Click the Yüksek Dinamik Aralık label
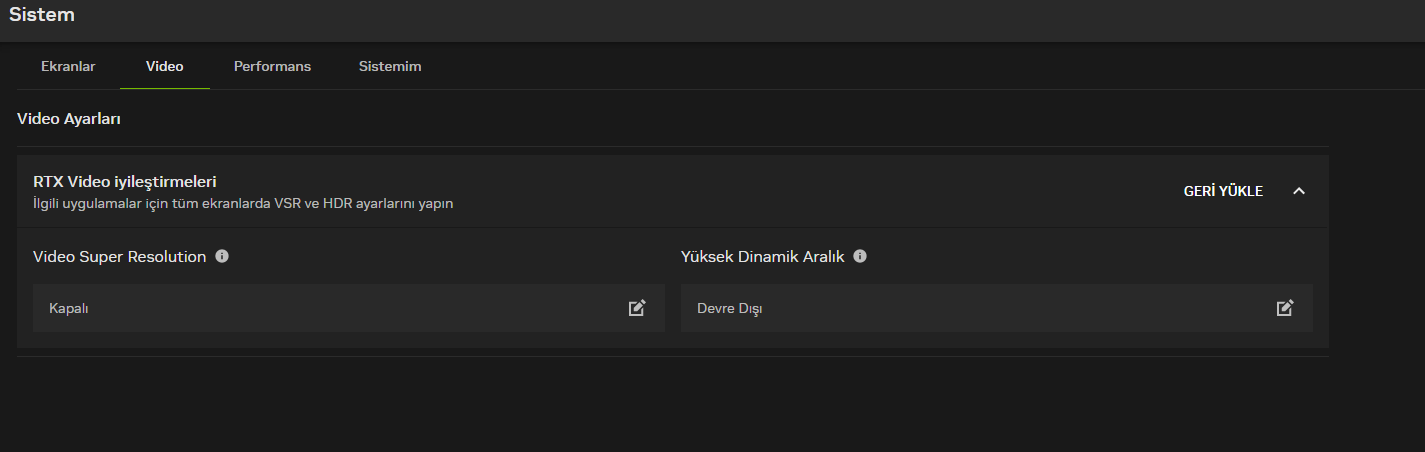Screen dimensions: 1425x452 tap(763, 257)
